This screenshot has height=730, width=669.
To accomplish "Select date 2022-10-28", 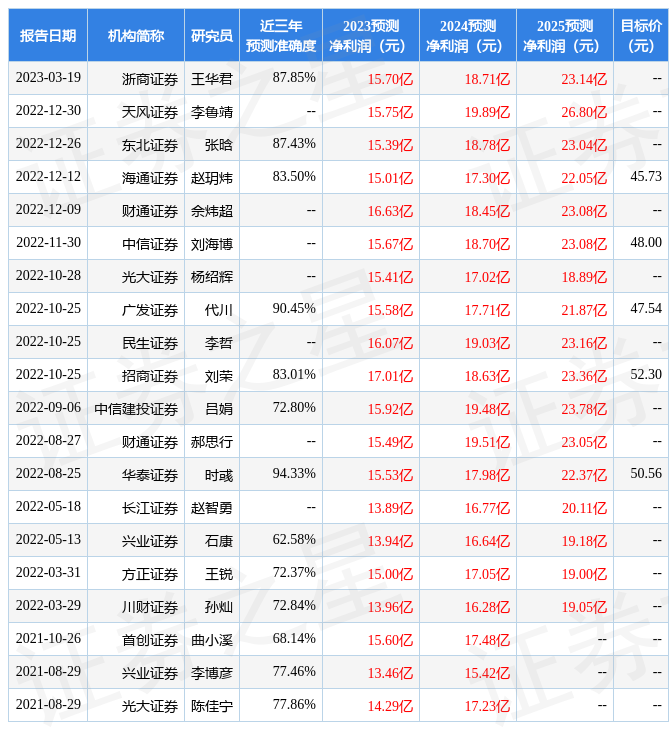I will point(48,276).
